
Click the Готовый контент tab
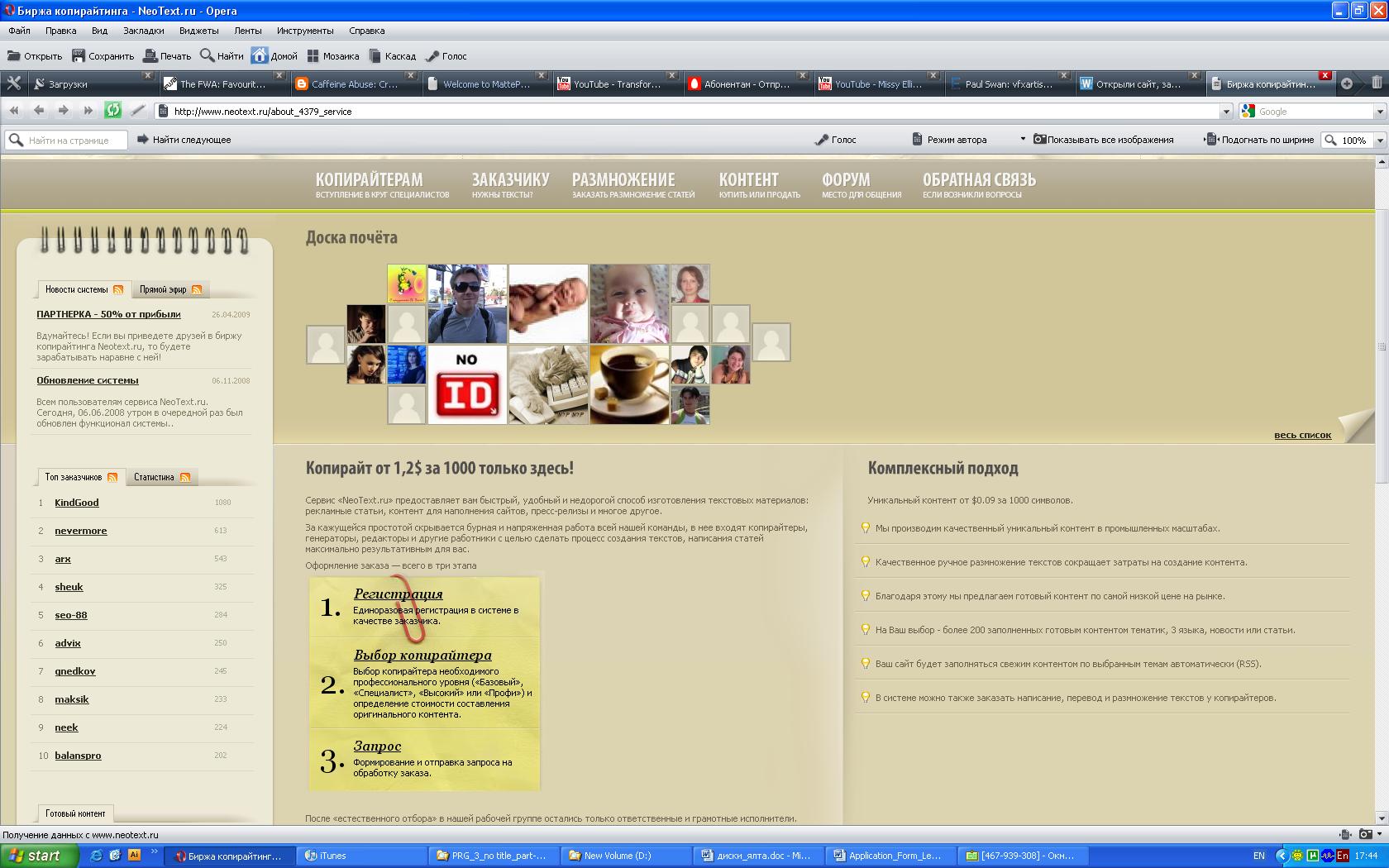pyautogui.click(x=75, y=813)
